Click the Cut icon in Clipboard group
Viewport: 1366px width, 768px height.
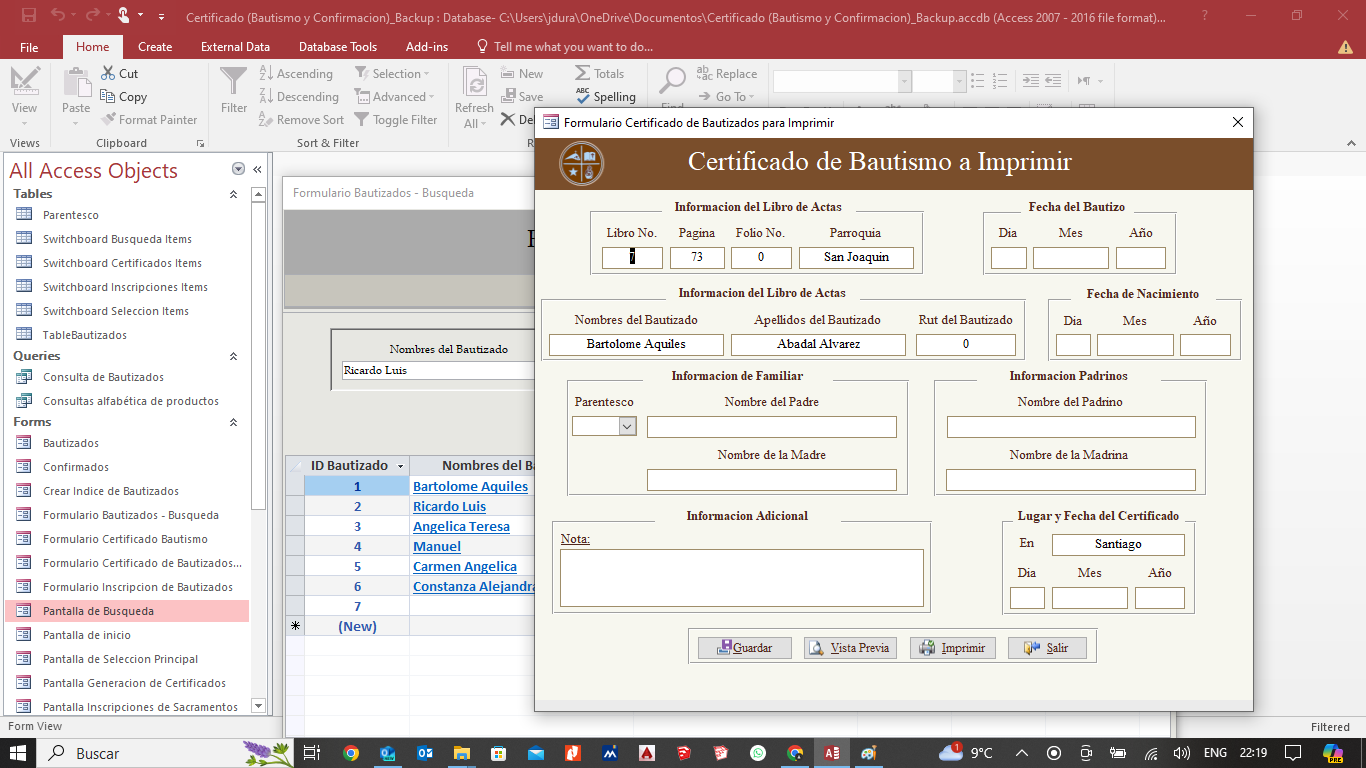(109, 73)
